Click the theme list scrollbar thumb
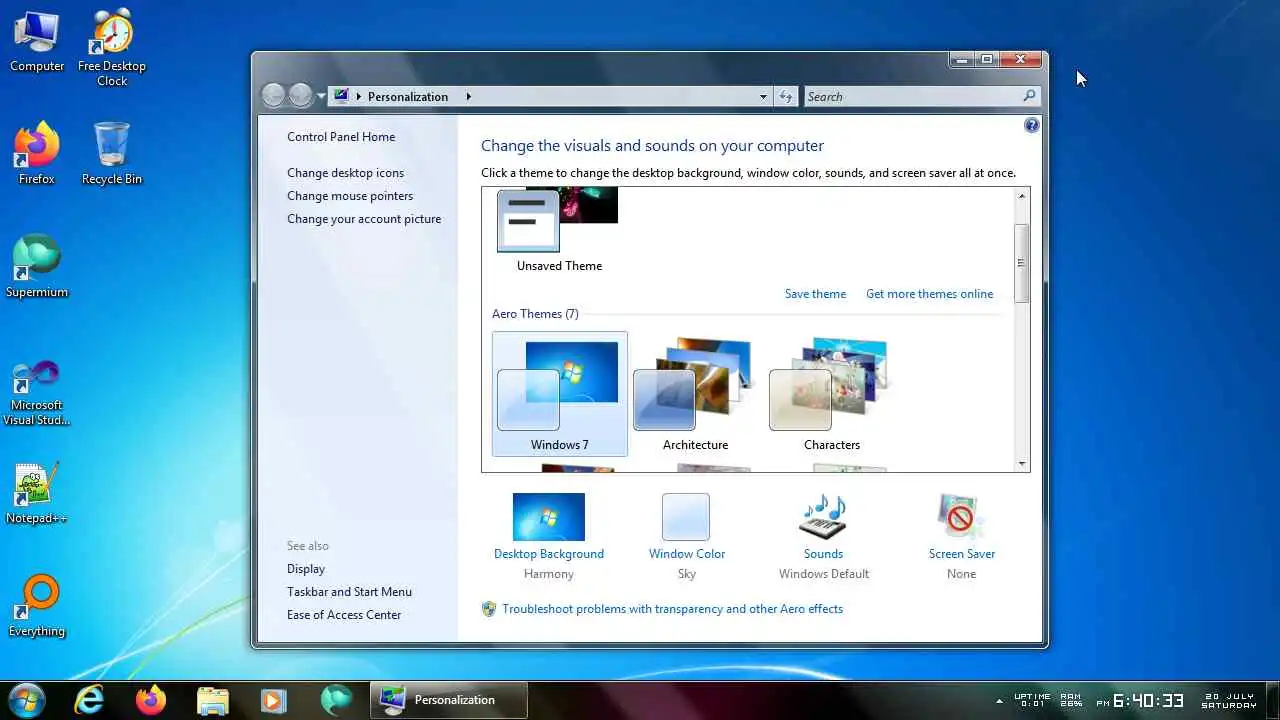The image size is (1280, 720). coord(1021,263)
